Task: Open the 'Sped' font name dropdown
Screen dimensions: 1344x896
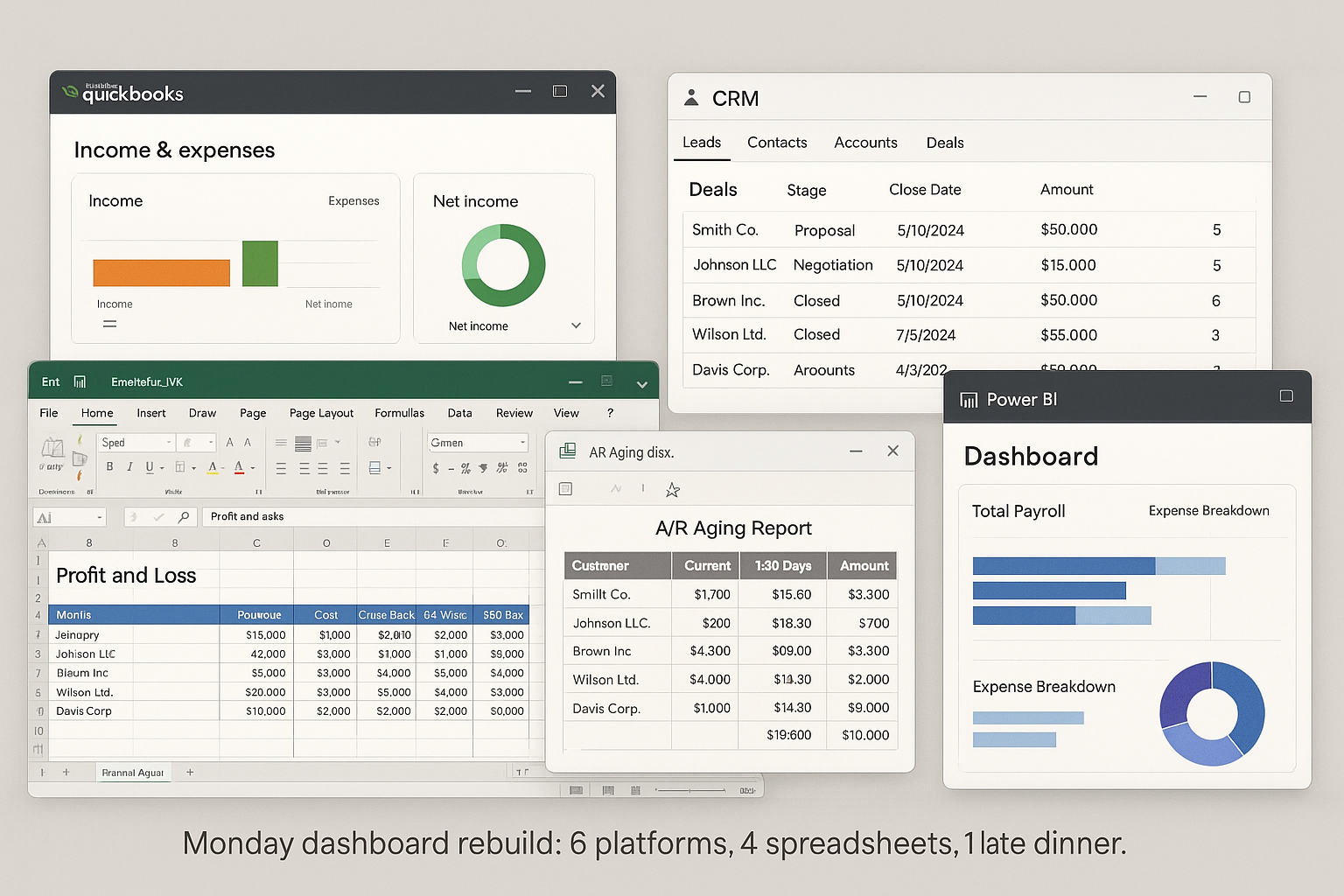Action: point(136,443)
